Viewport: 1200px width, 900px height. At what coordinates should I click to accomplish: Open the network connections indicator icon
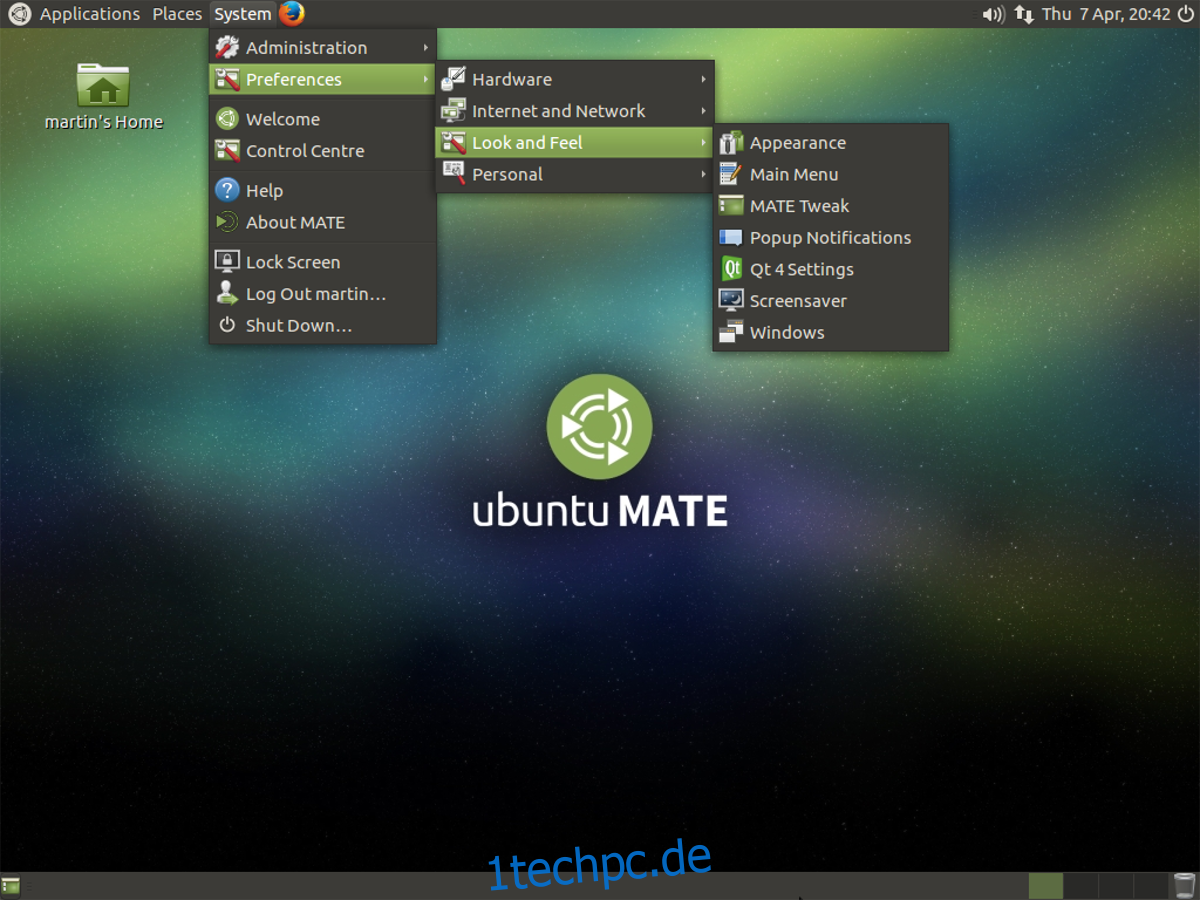click(x=1024, y=14)
